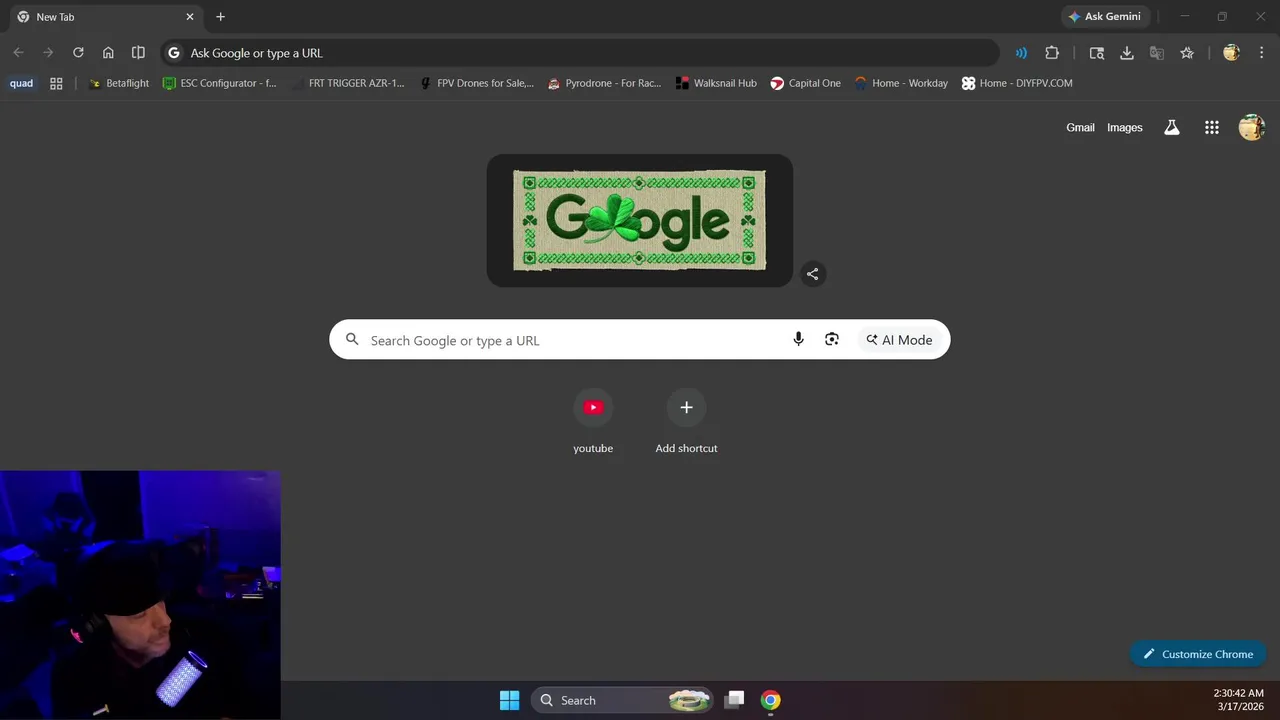The image size is (1280, 720).
Task: Open Chrome profile avatar in toolbar
Action: 1231,53
